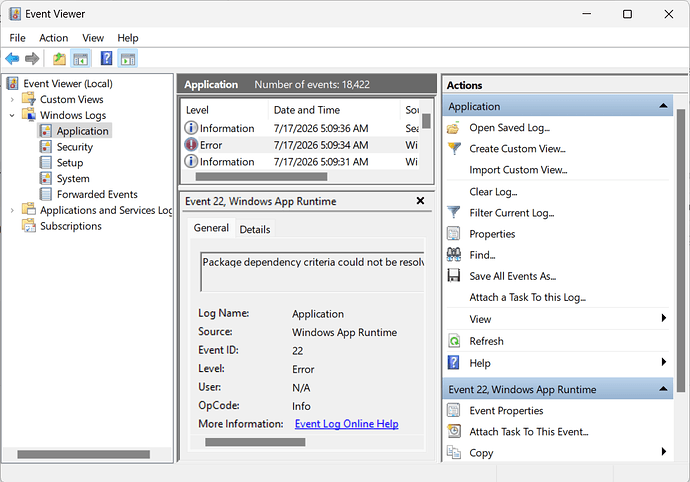Viewport: 690px width, 482px height.
Task: Click the green Refresh icon
Action: click(454, 341)
